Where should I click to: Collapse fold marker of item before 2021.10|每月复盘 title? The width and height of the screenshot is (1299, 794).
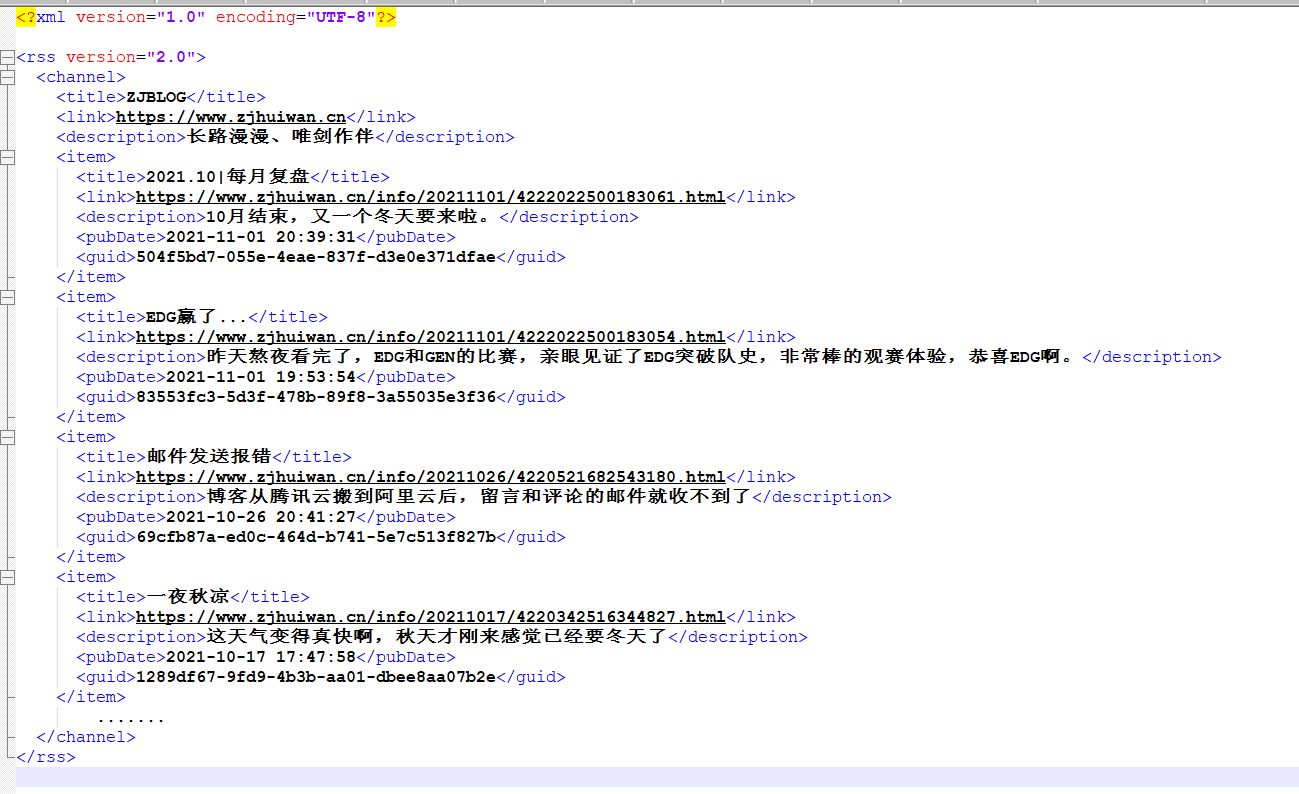pyautogui.click(x=7, y=157)
